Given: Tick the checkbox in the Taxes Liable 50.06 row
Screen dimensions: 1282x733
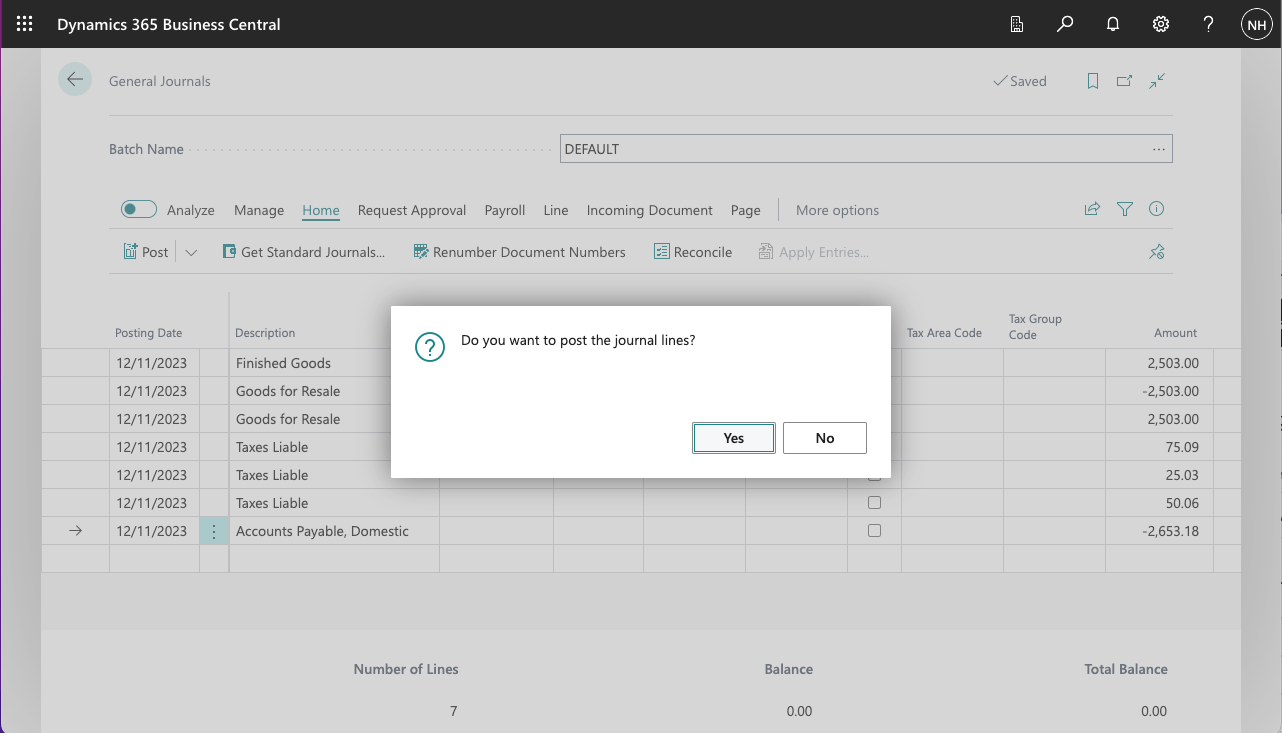Looking at the screenshot, I should pos(874,503).
